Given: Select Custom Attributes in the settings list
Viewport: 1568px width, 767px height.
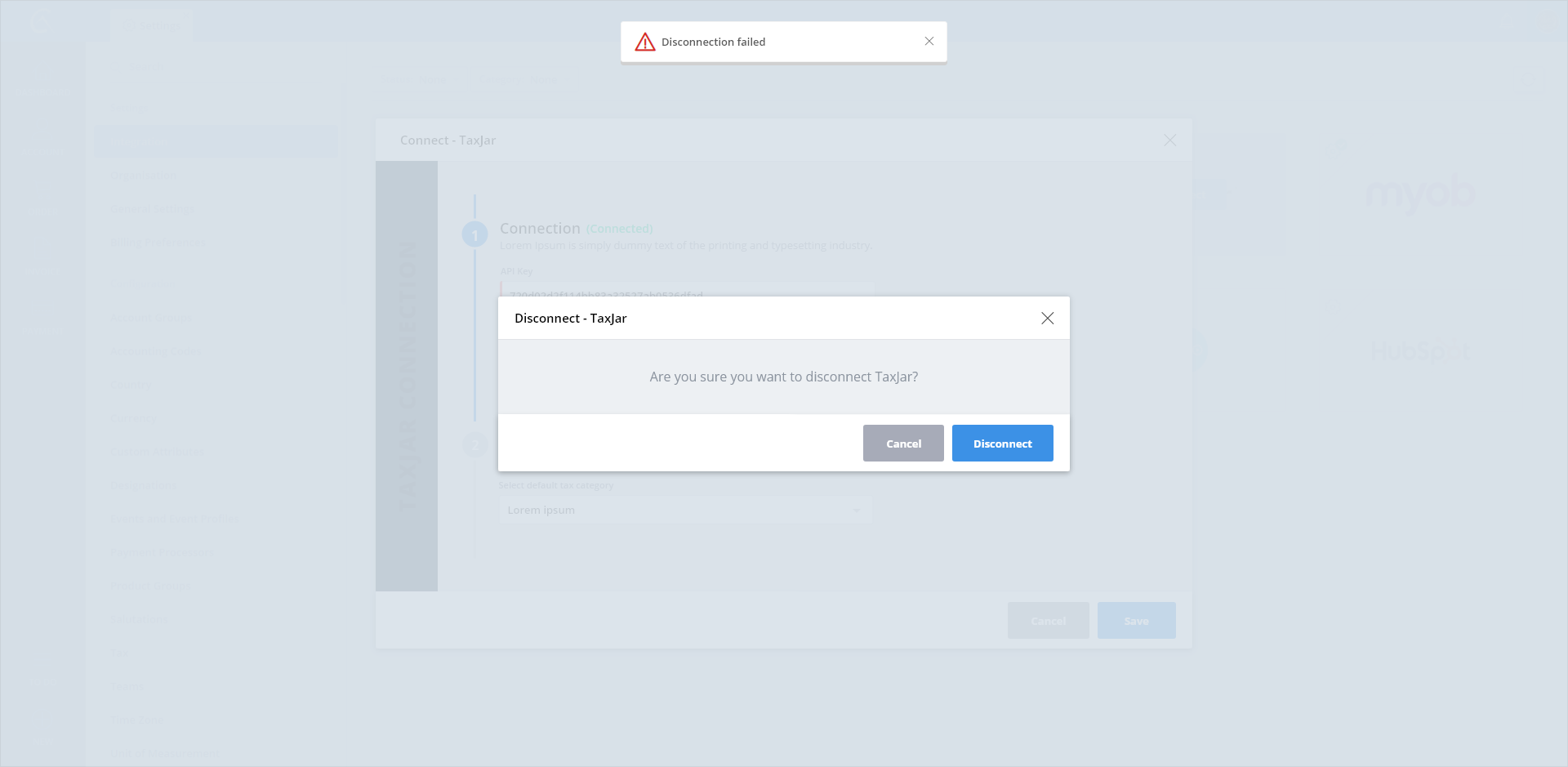Looking at the screenshot, I should point(157,452).
